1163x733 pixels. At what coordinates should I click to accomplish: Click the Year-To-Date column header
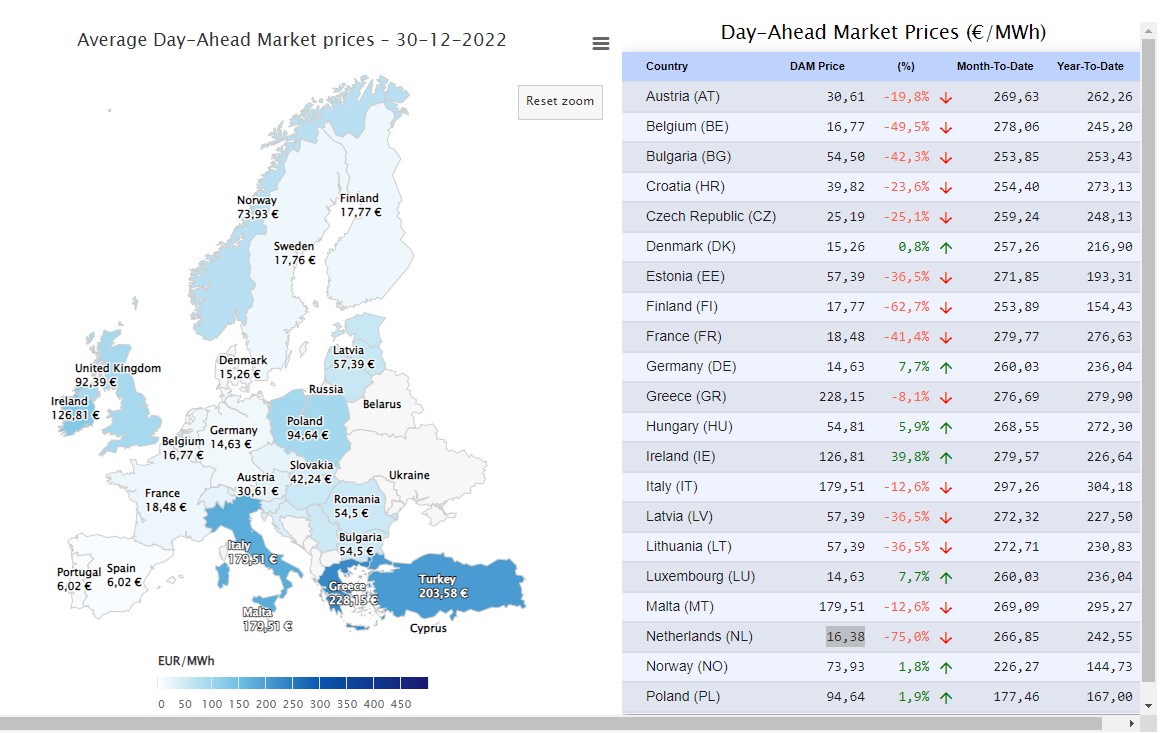pyautogui.click(x=1090, y=67)
